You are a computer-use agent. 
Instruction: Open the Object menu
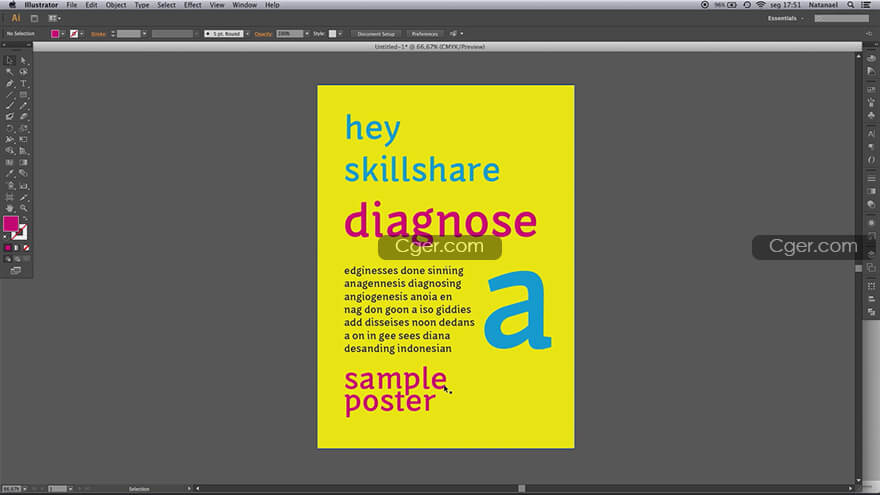click(116, 5)
